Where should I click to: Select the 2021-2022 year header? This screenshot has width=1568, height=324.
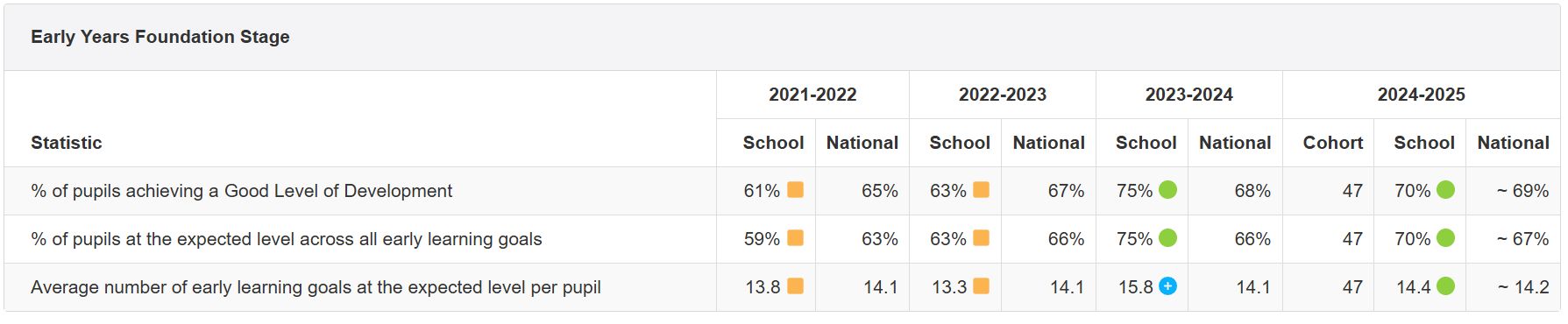pyautogui.click(x=812, y=95)
